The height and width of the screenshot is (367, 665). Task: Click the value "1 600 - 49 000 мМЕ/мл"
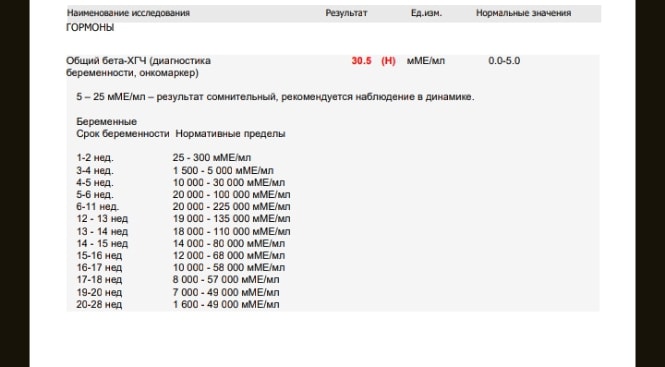pyautogui.click(x=226, y=304)
